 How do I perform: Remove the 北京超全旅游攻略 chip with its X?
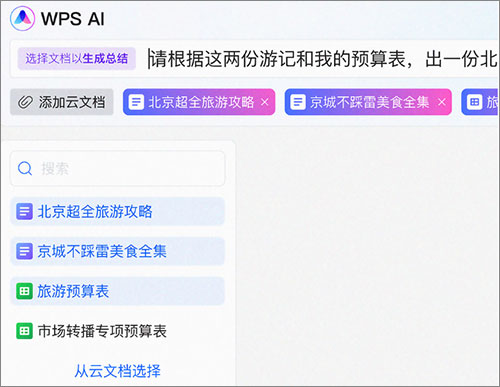pos(265,102)
